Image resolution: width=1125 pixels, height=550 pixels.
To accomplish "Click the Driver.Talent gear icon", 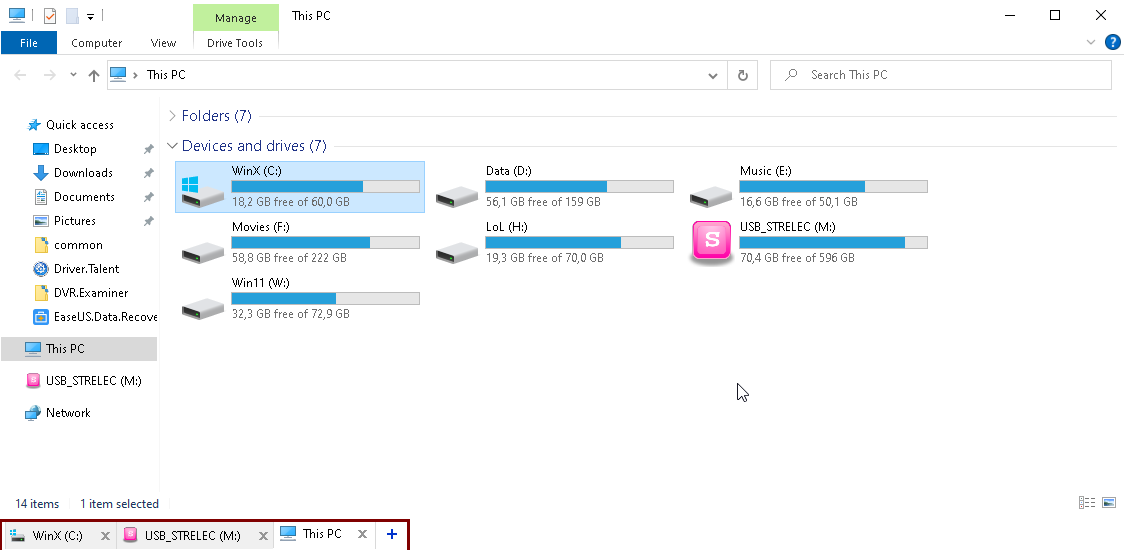I will pos(41,269).
